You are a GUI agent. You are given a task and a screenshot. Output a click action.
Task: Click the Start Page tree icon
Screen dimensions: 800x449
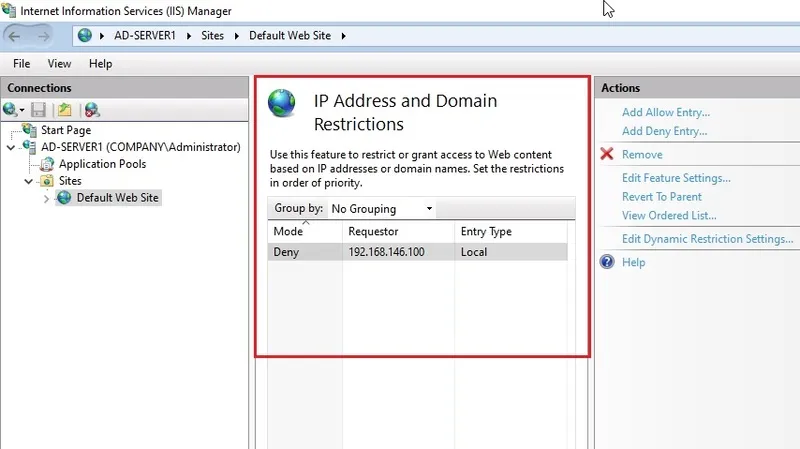(x=30, y=130)
